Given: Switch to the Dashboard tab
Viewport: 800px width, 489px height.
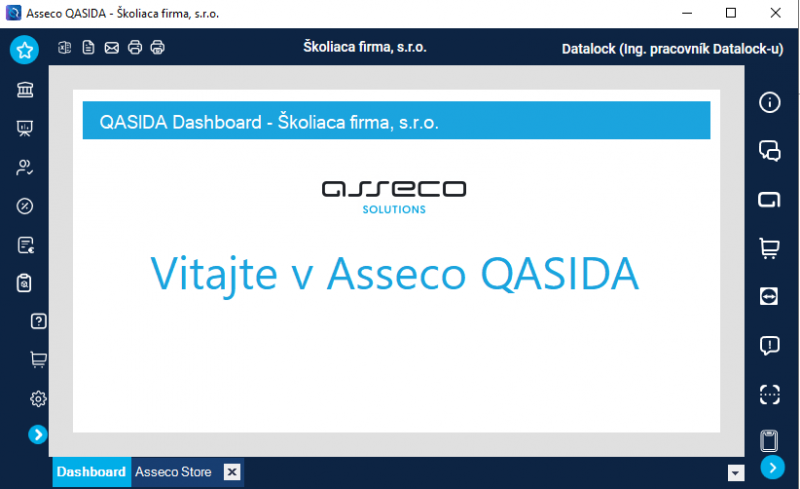Looking at the screenshot, I should tap(91, 472).
